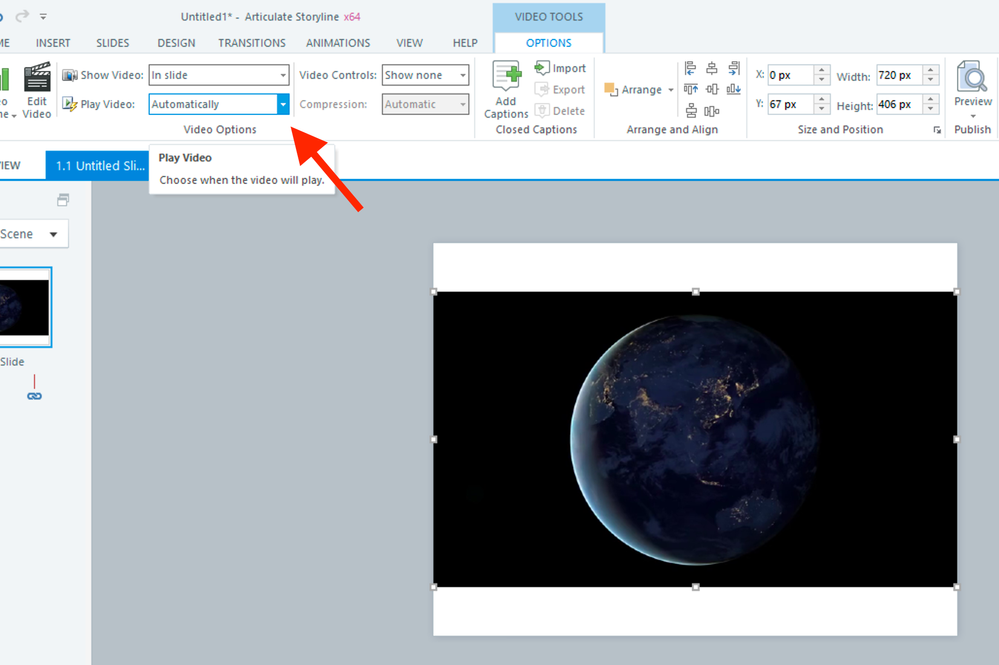
Task: Select the 1.1 Untitled Slide tab
Action: (x=100, y=166)
